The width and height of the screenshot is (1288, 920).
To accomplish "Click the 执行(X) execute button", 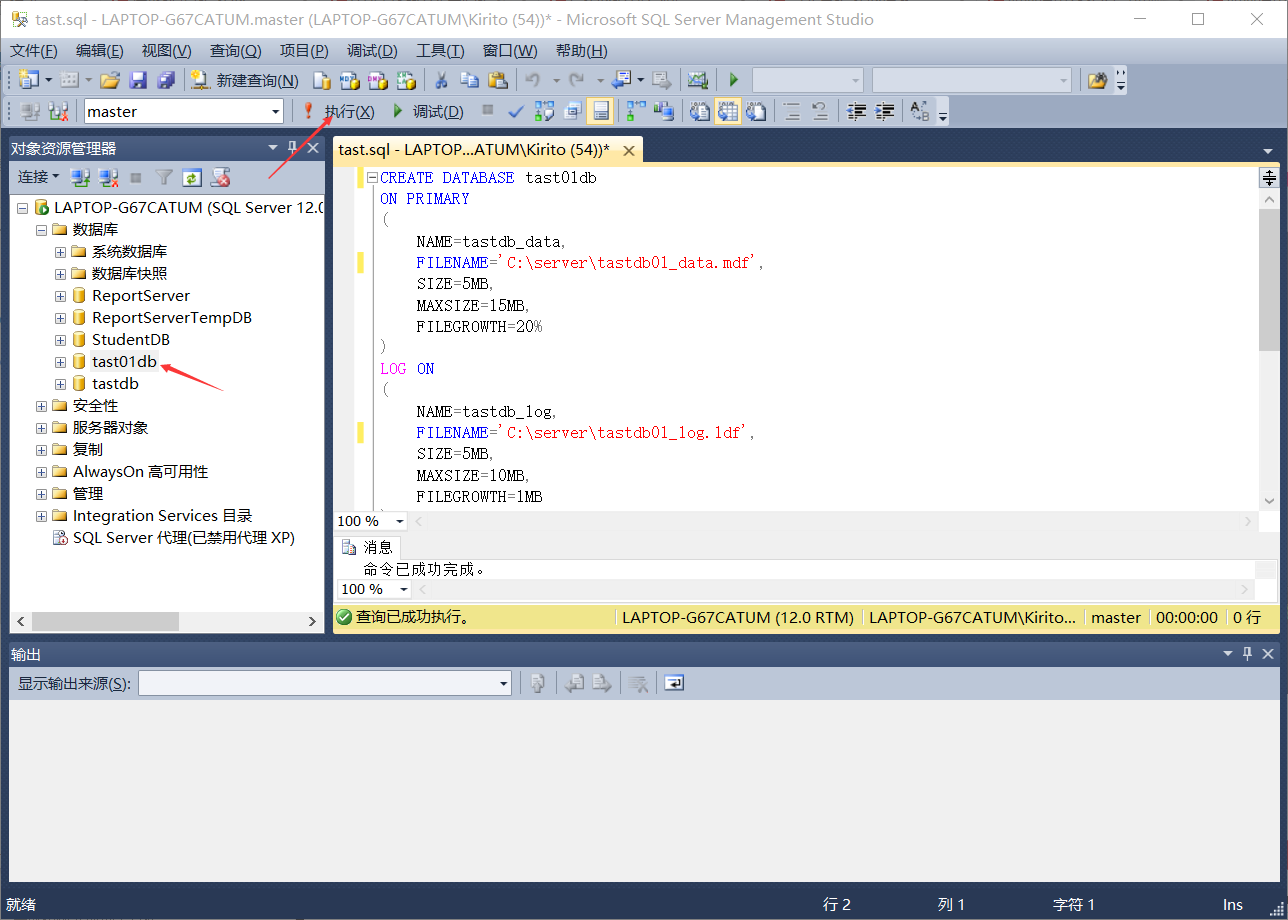I will pyautogui.click(x=338, y=111).
